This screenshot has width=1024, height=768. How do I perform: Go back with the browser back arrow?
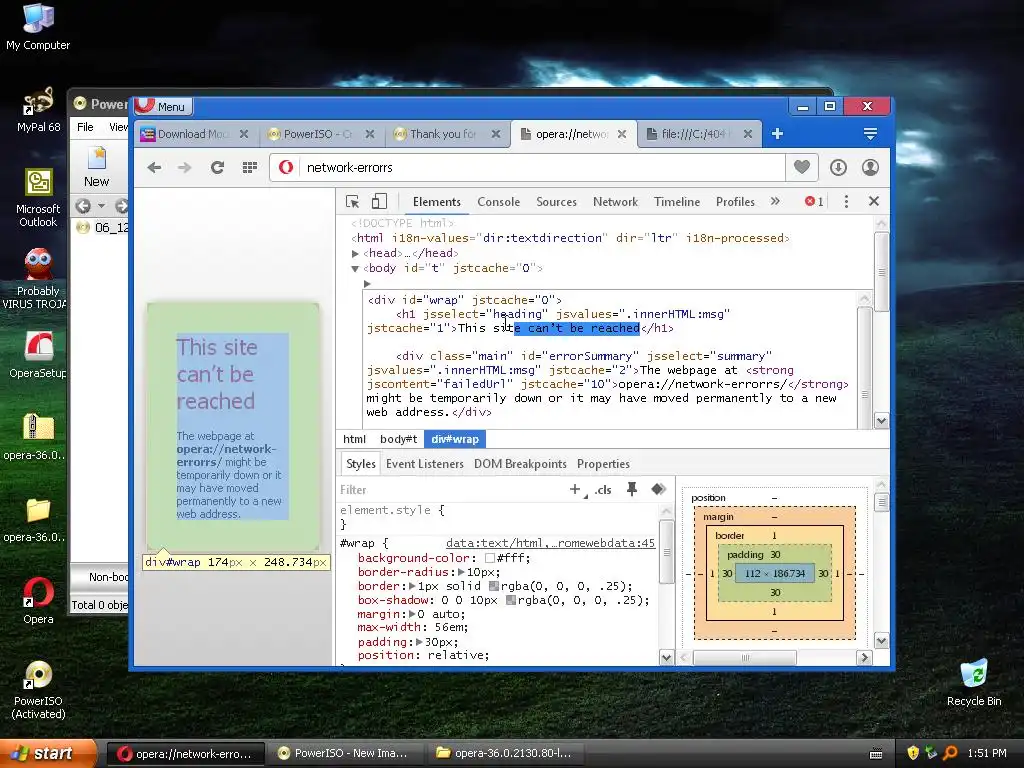[x=154, y=168]
